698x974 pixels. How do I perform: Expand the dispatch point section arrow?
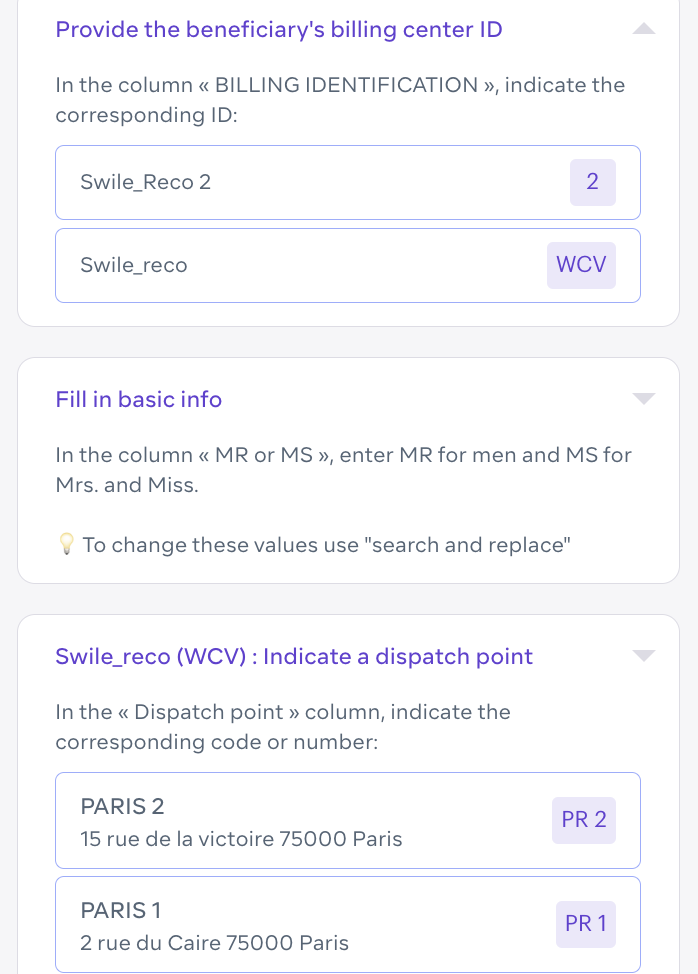coord(644,655)
